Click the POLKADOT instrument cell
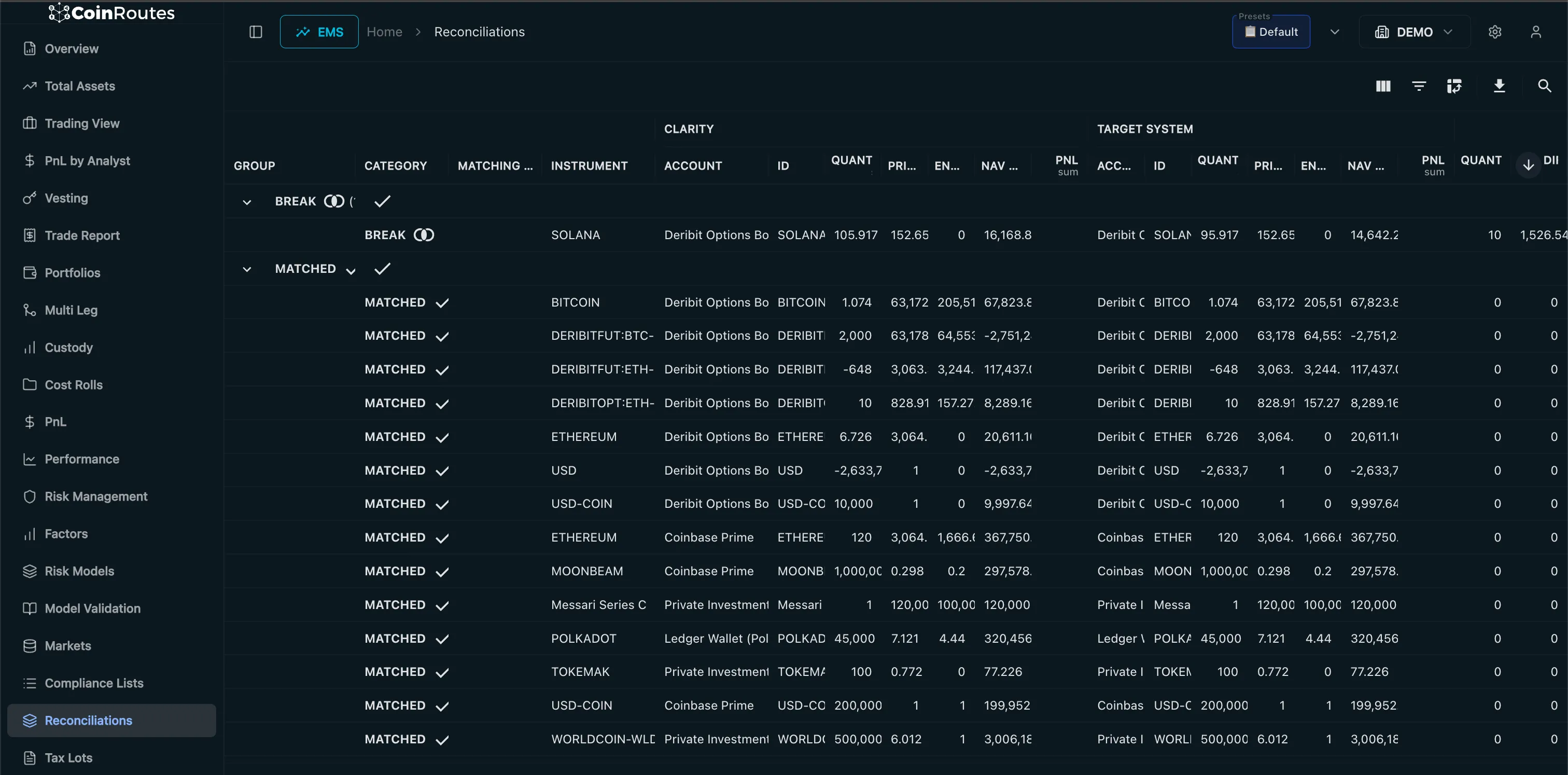1568x775 pixels. pos(583,639)
